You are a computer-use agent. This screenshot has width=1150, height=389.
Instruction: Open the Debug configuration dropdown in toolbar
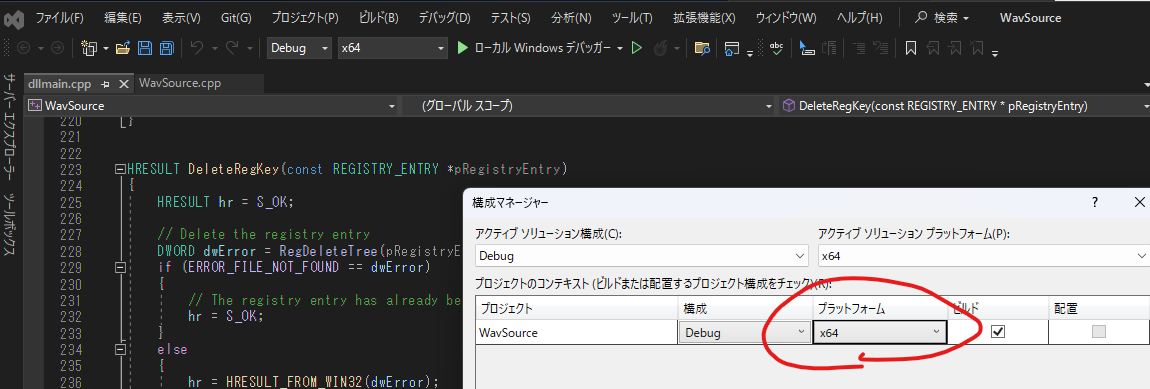299,48
